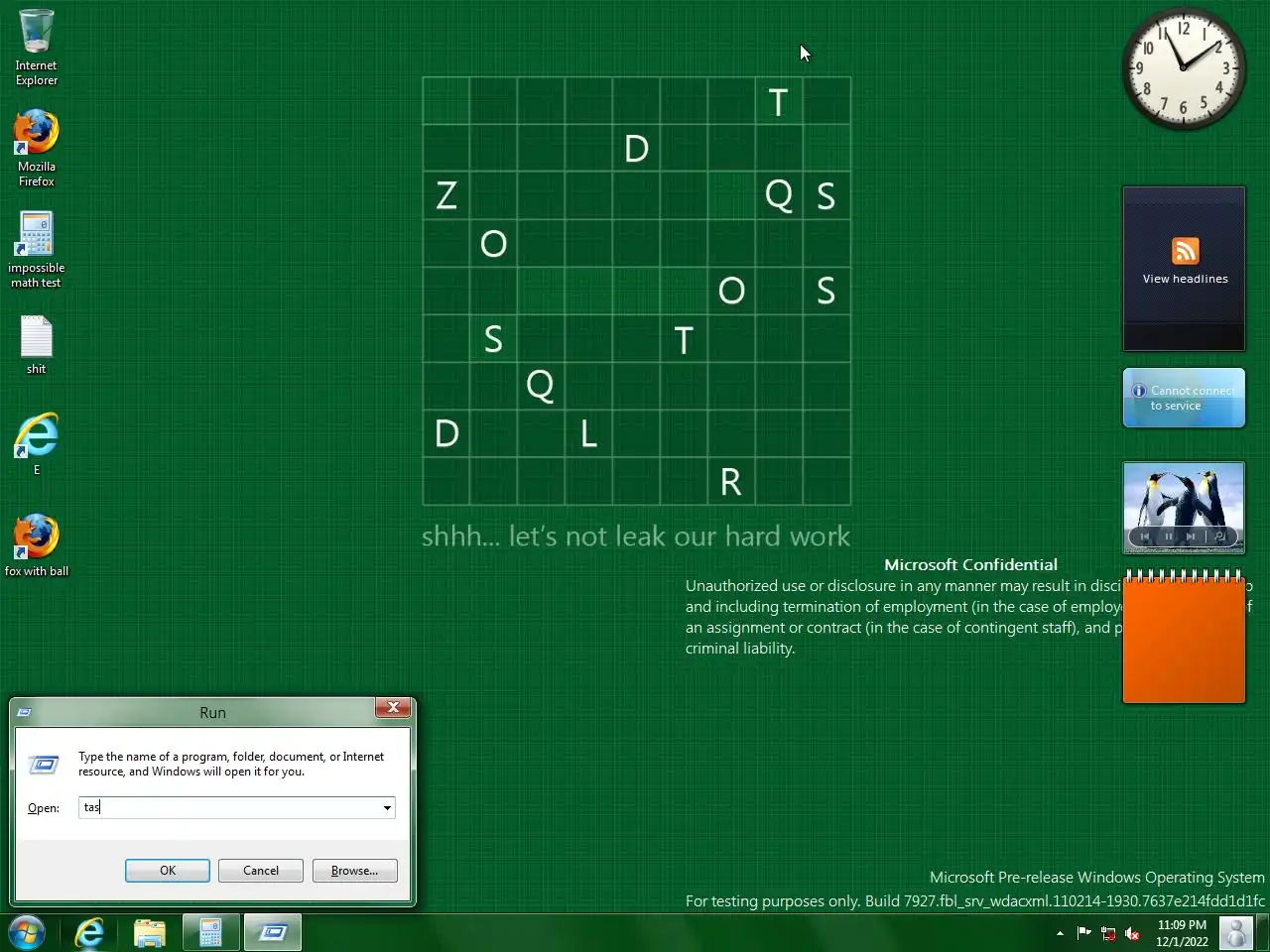Click the Browse... button

click(x=354, y=871)
